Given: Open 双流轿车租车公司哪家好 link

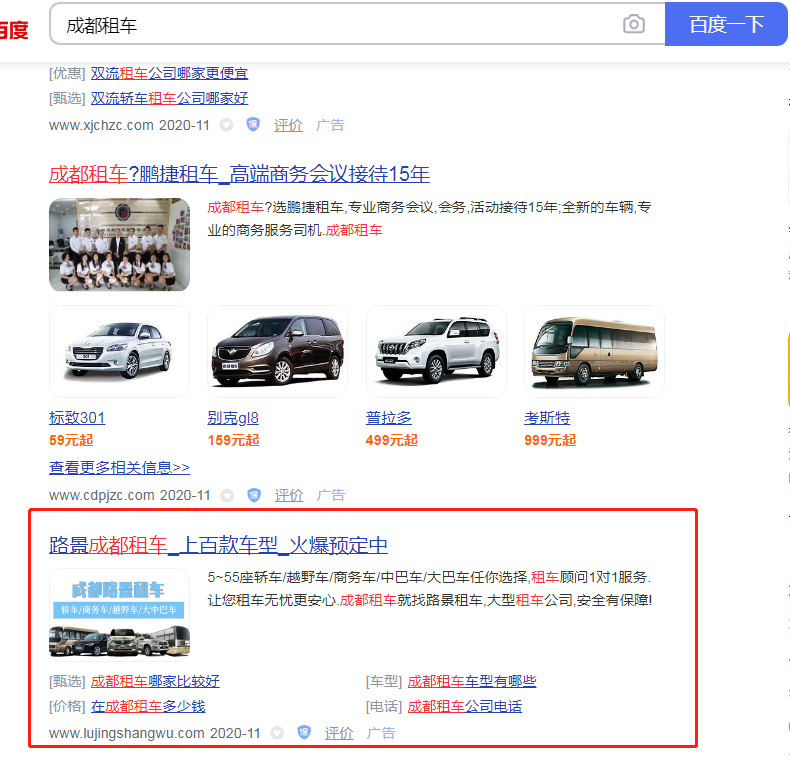Looking at the screenshot, I should (169, 98).
